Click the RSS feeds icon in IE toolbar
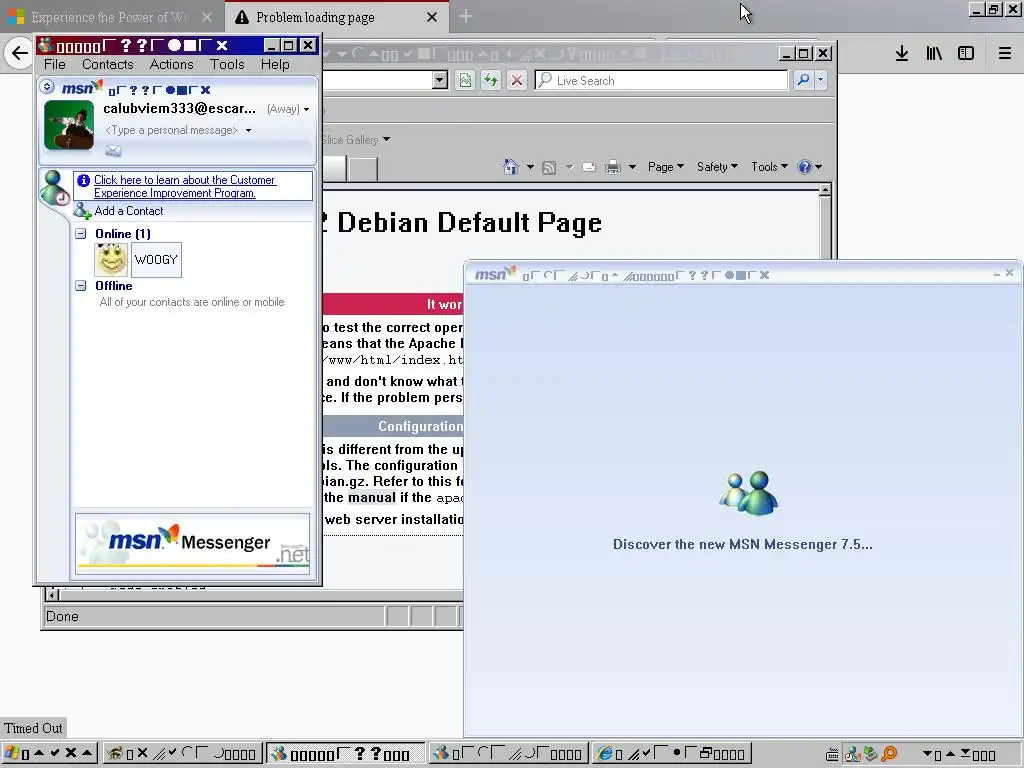Viewport: 1024px width, 768px height. 549,168
